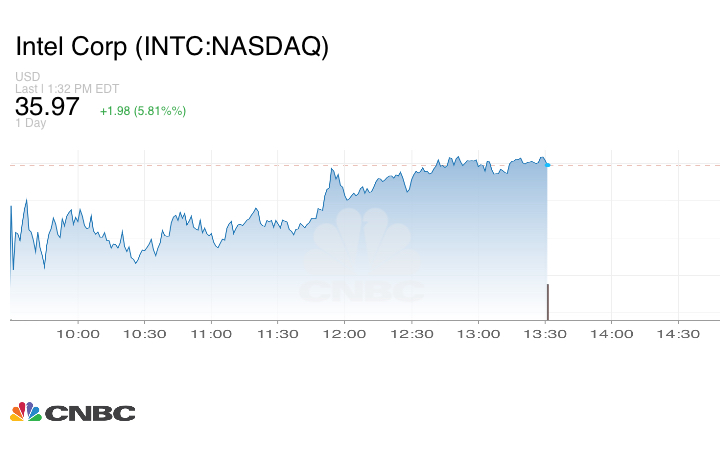Click the 11:30 time axis label

point(278,334)
